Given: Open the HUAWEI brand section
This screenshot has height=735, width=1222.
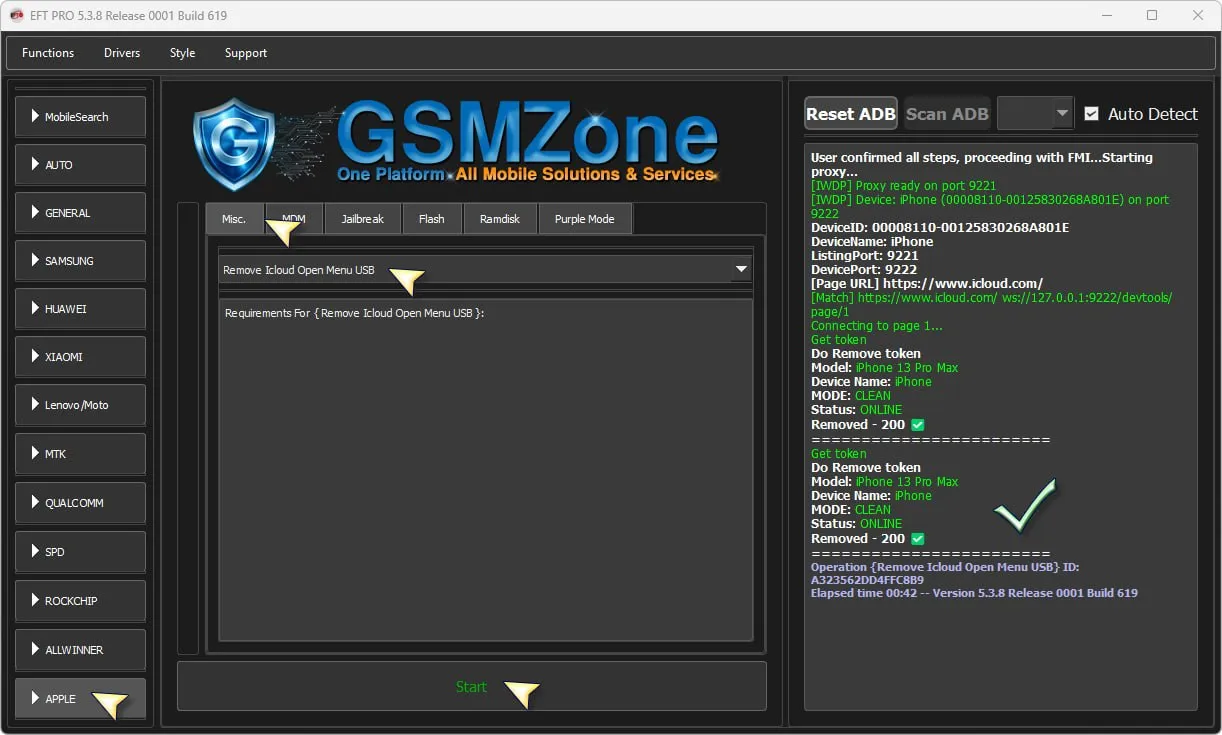Looking at the screenshot, I should (80, 309).
